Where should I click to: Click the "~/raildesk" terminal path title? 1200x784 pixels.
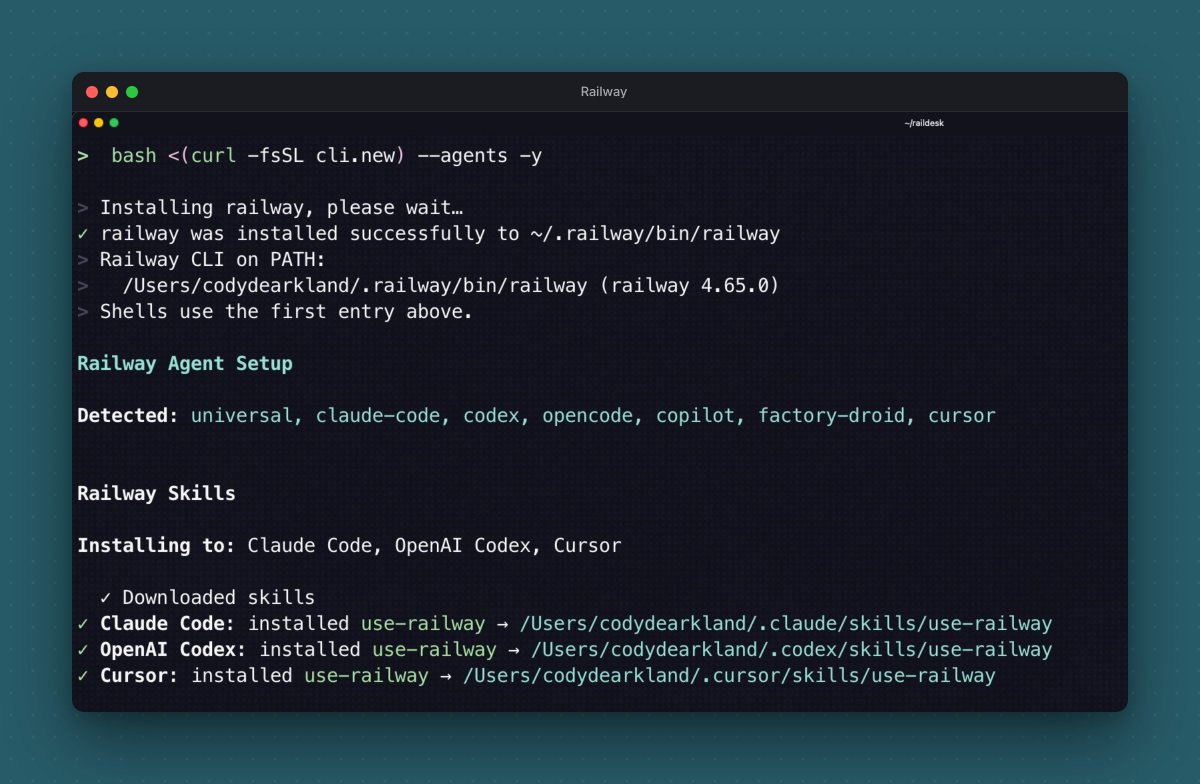[924, 123]
